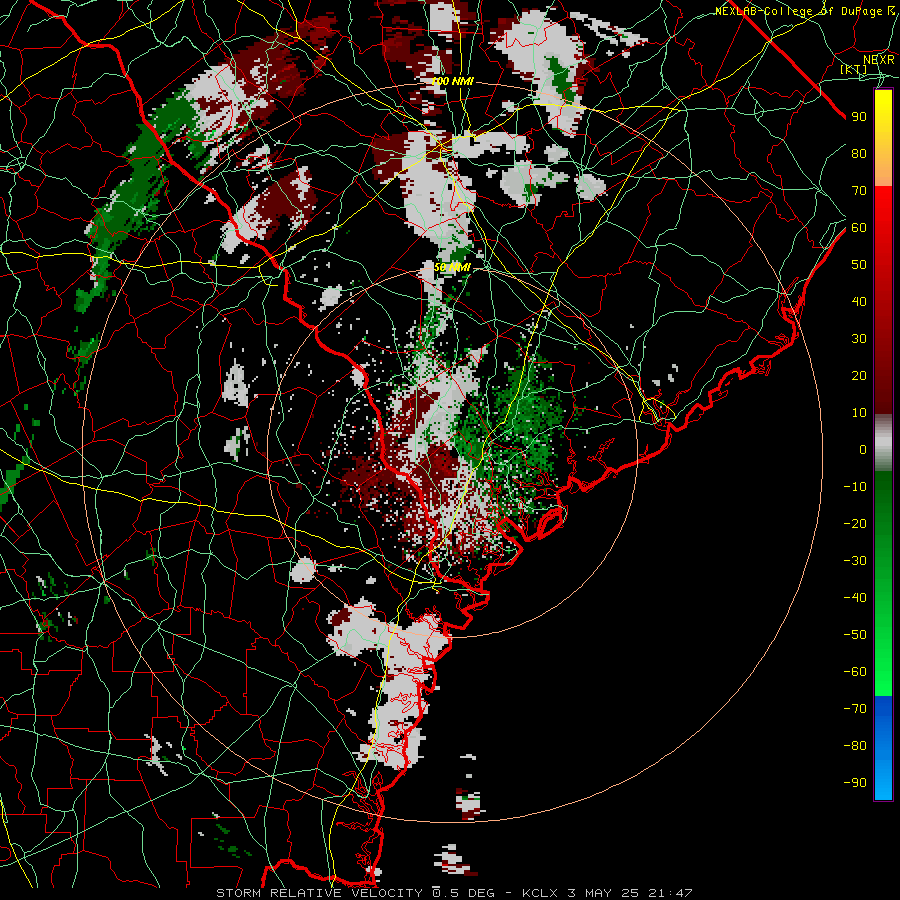Image resolution: width=900 pixels, height=900 pixels.
Task: Select the 30 value on velocity scale
Action: 859,339
